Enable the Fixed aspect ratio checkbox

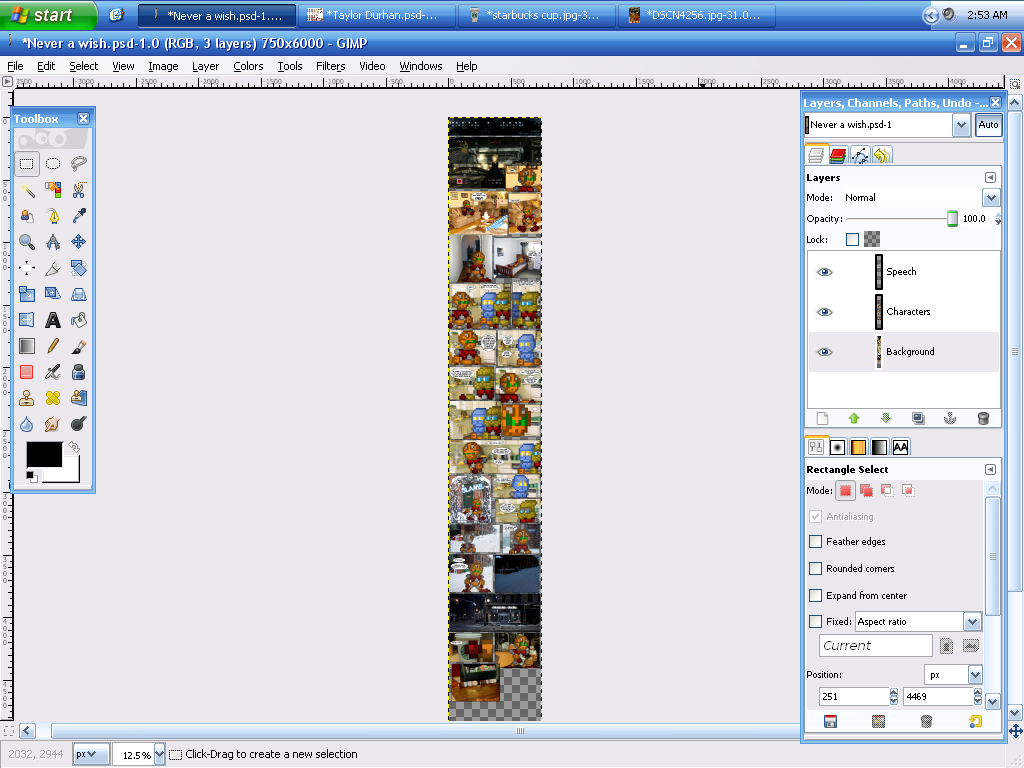click(x=816, y=622)
